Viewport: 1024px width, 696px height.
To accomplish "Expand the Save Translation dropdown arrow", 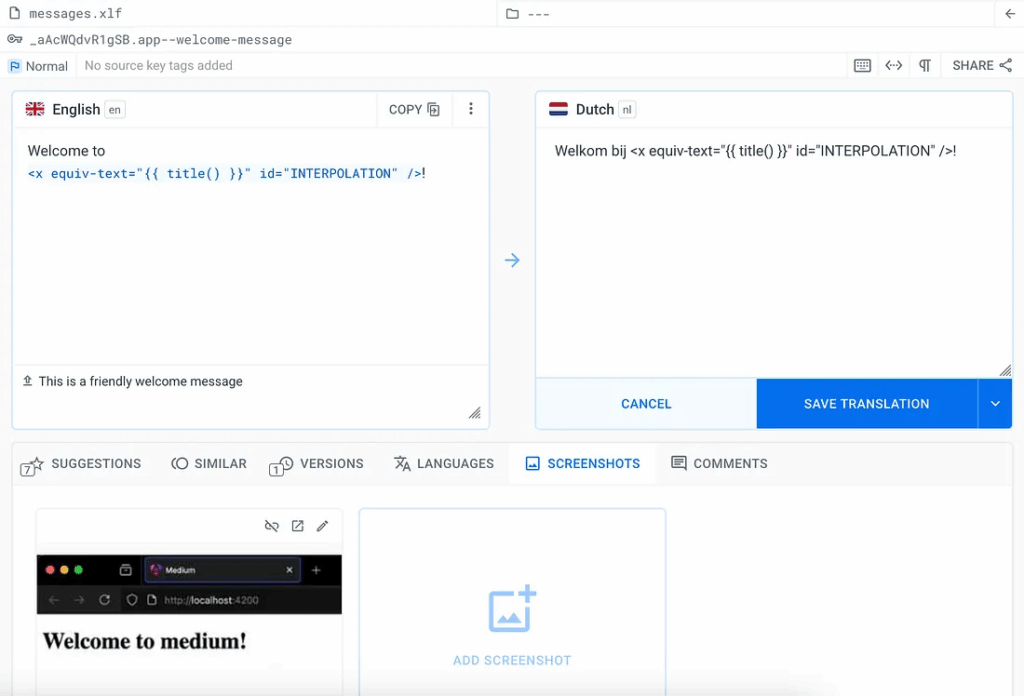I will pyautogui.click(x=995, y=404).
